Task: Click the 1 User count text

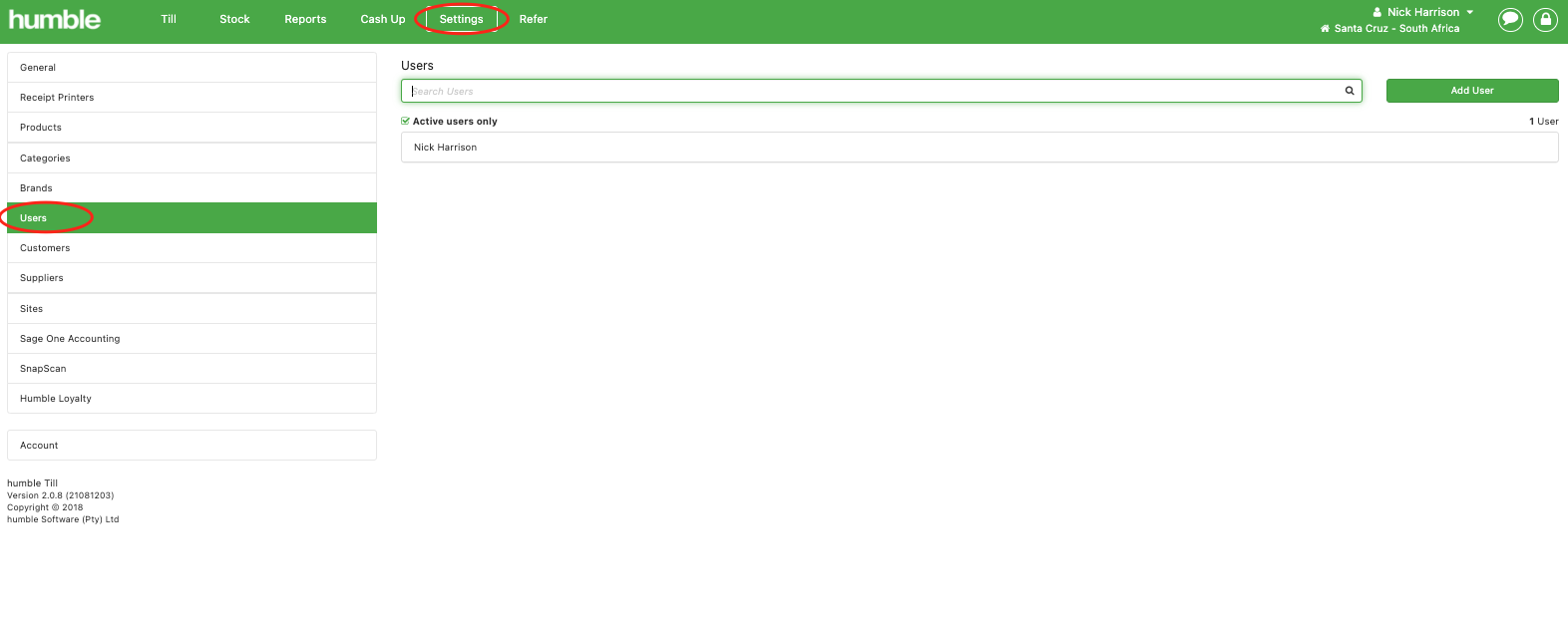Action: pos(1543,122)
